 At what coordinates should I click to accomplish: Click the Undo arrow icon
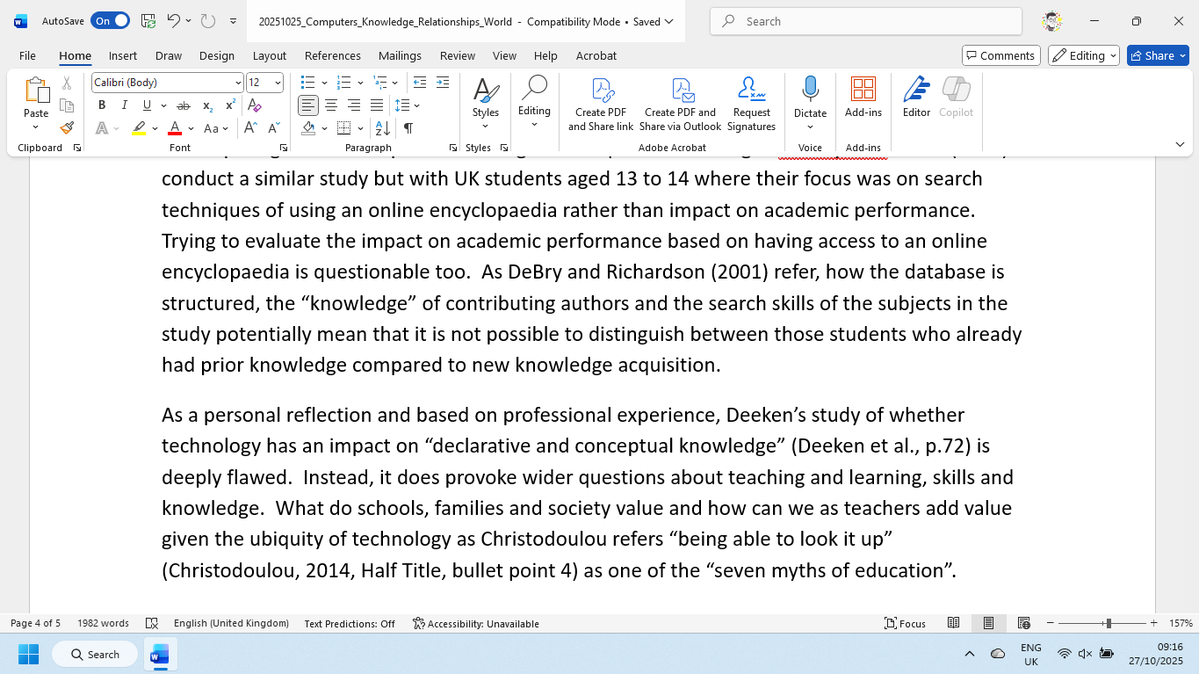174,21
